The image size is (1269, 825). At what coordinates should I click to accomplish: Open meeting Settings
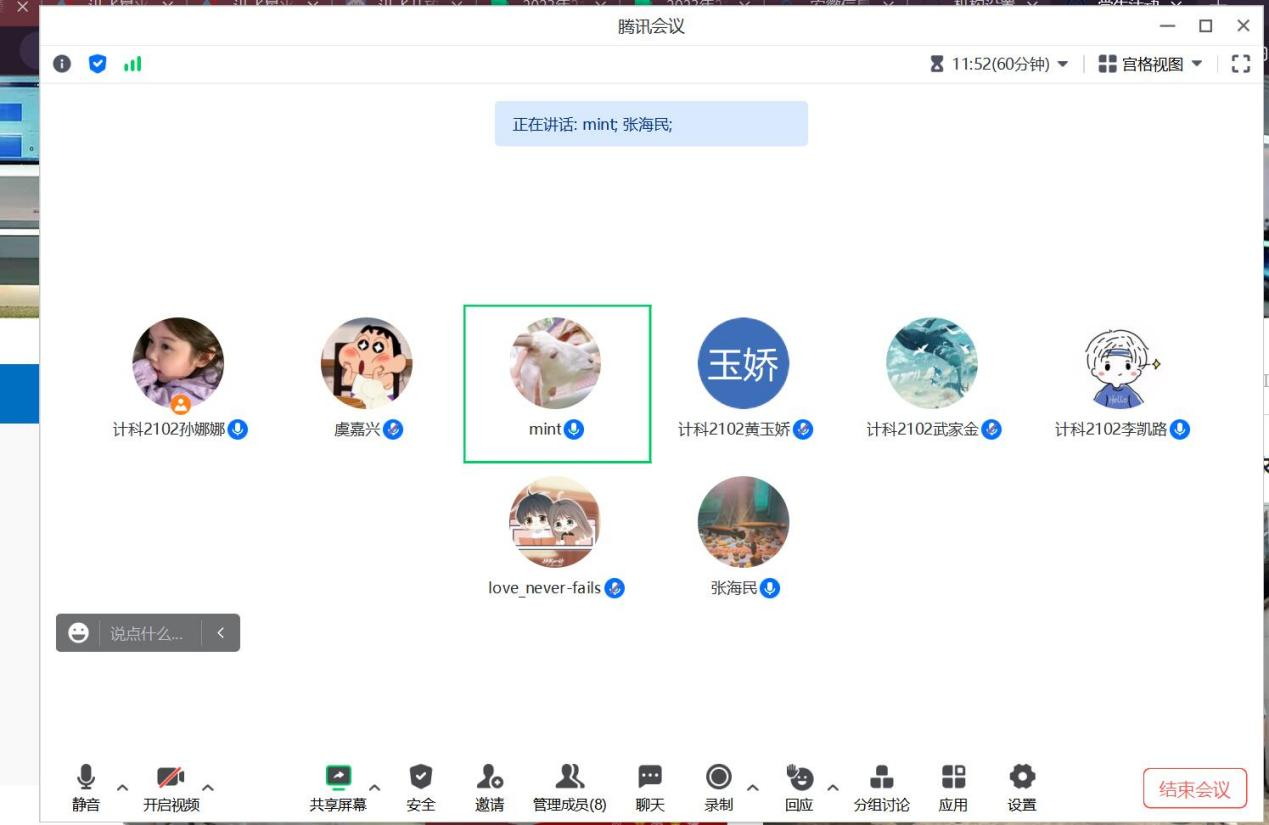point(1020,788)
